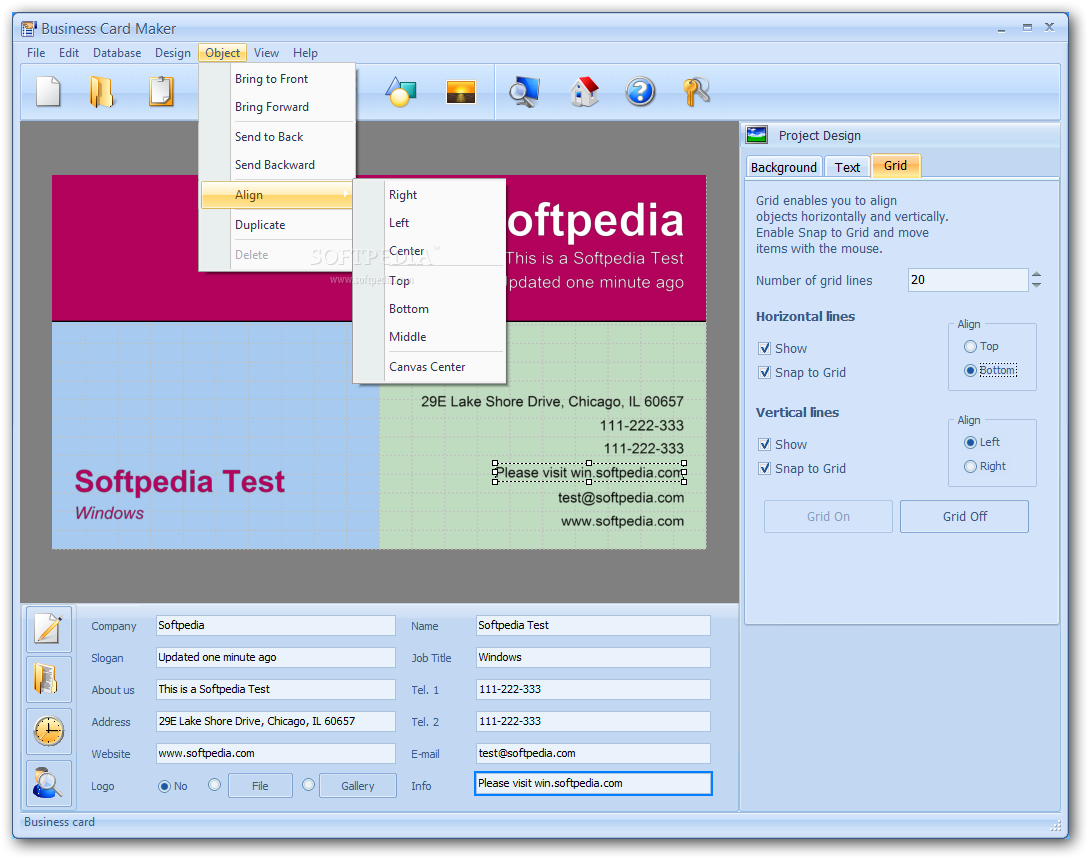Switch to the Background tab

click(x=784, y=167)
